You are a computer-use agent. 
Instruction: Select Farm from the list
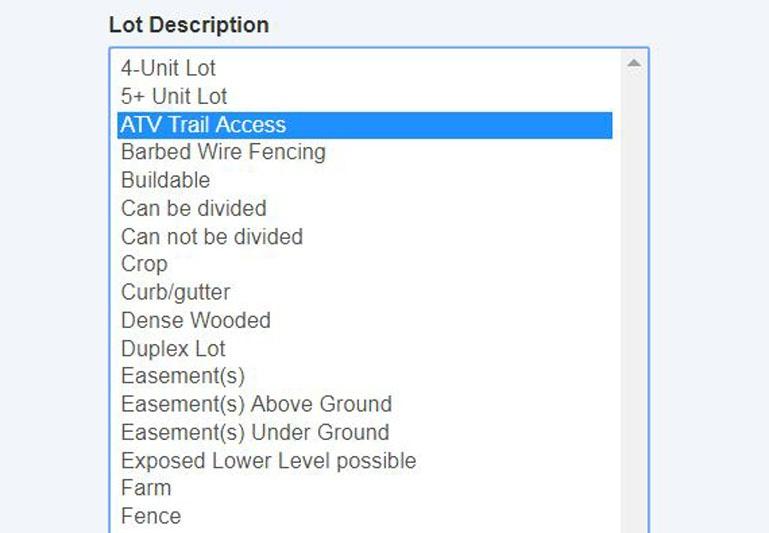tap(146, 488)
